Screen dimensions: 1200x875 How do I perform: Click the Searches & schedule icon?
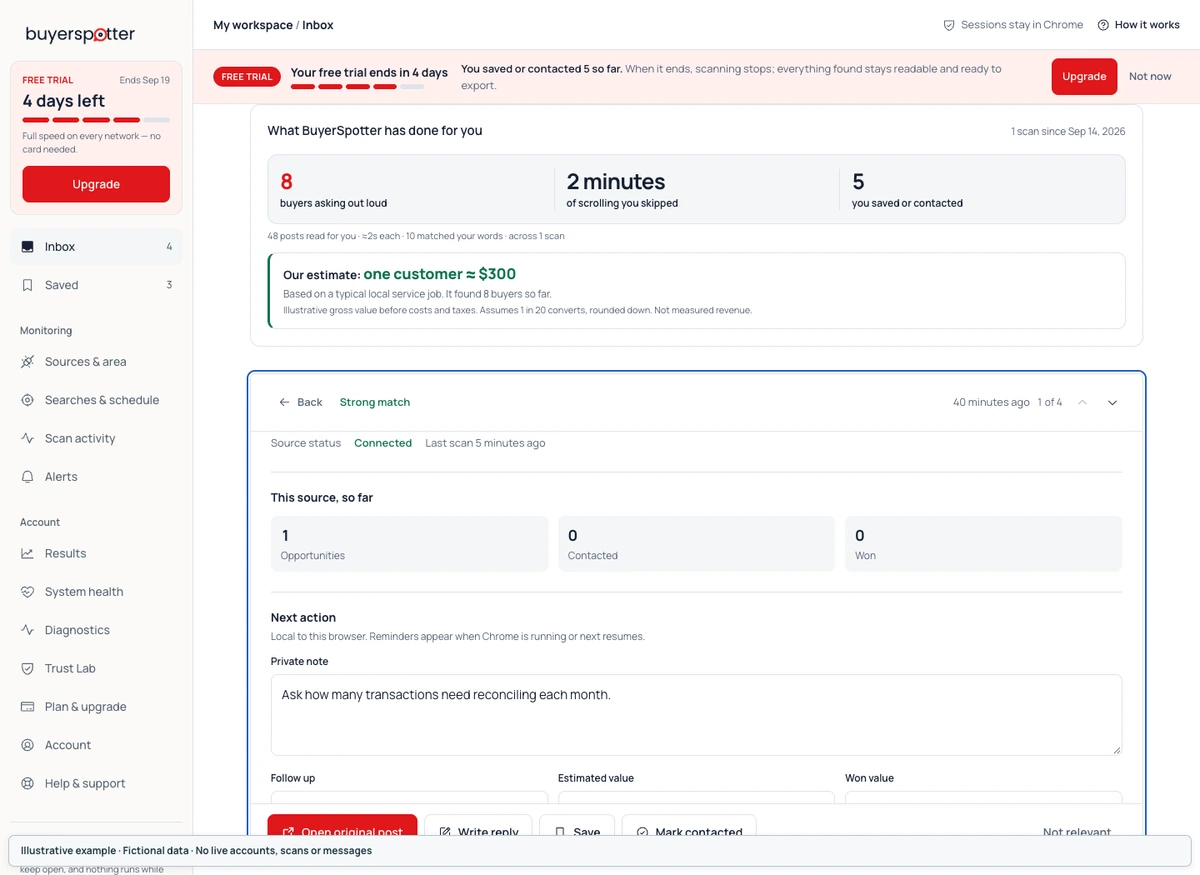pos(27,400)
